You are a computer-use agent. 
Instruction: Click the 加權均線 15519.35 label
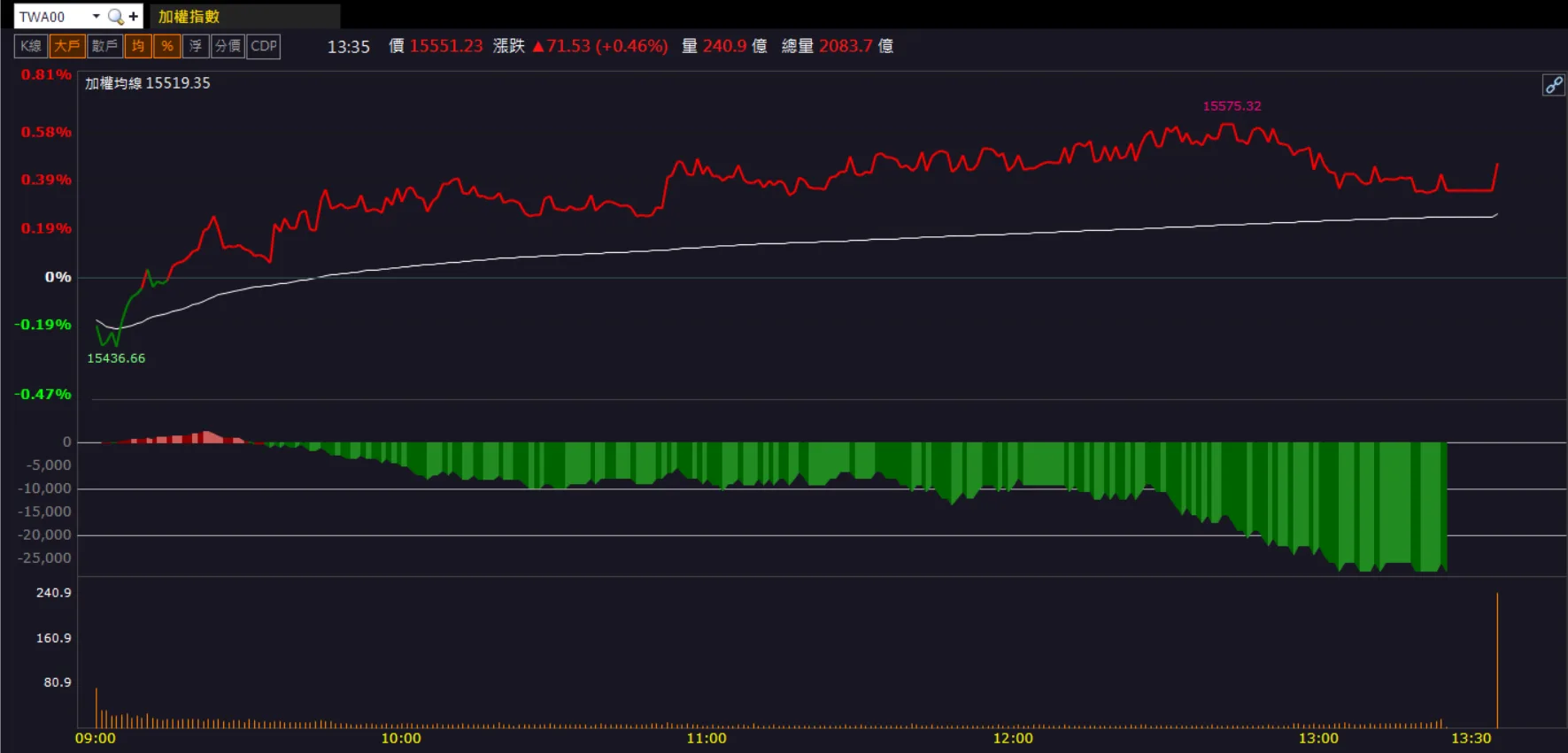tap(148, 83)
